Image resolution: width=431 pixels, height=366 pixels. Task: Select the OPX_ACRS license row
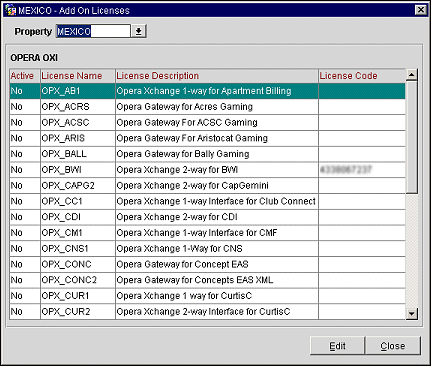click(x=207, y=107)
